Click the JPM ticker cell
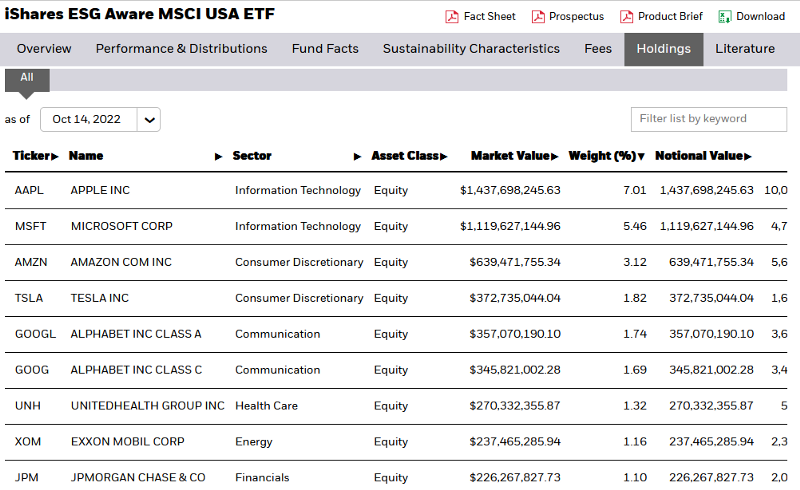This screenshot has width=800, height=490. 27,478
